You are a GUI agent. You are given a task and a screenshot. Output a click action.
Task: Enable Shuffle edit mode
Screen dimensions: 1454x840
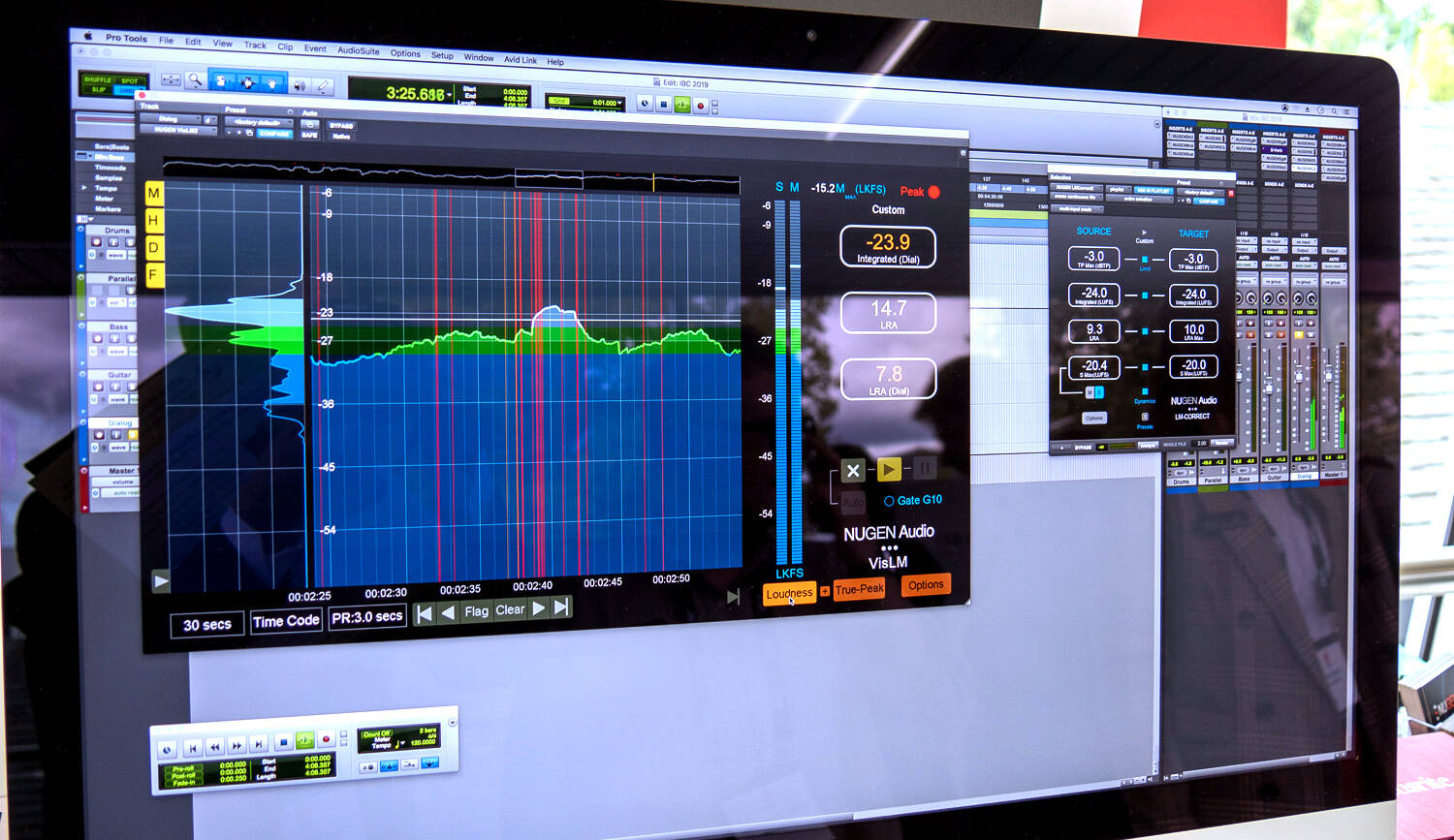click(97, 79)
